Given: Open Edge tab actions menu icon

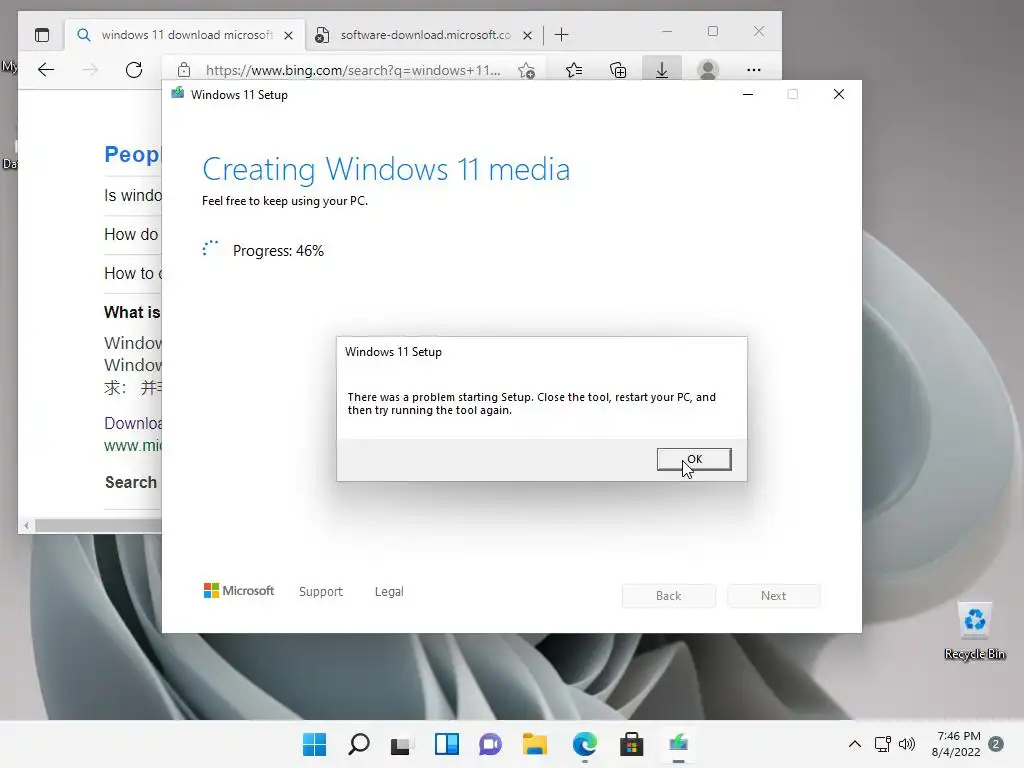Looking at the screenshot, I should (42, 35).
